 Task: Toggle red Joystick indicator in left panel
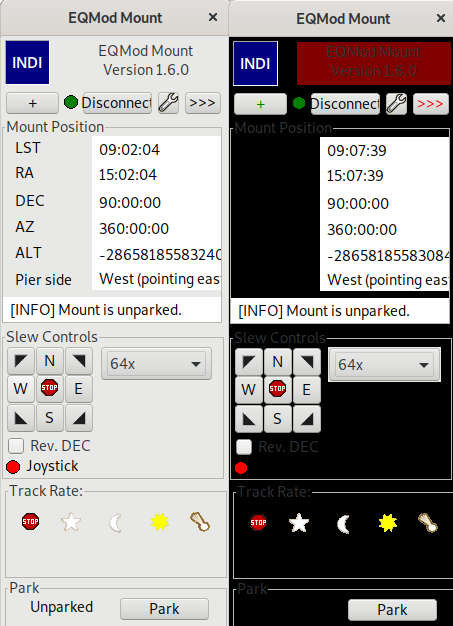13,466
